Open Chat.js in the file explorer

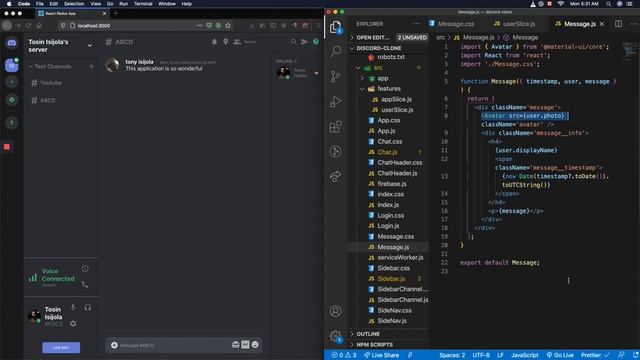387,152
